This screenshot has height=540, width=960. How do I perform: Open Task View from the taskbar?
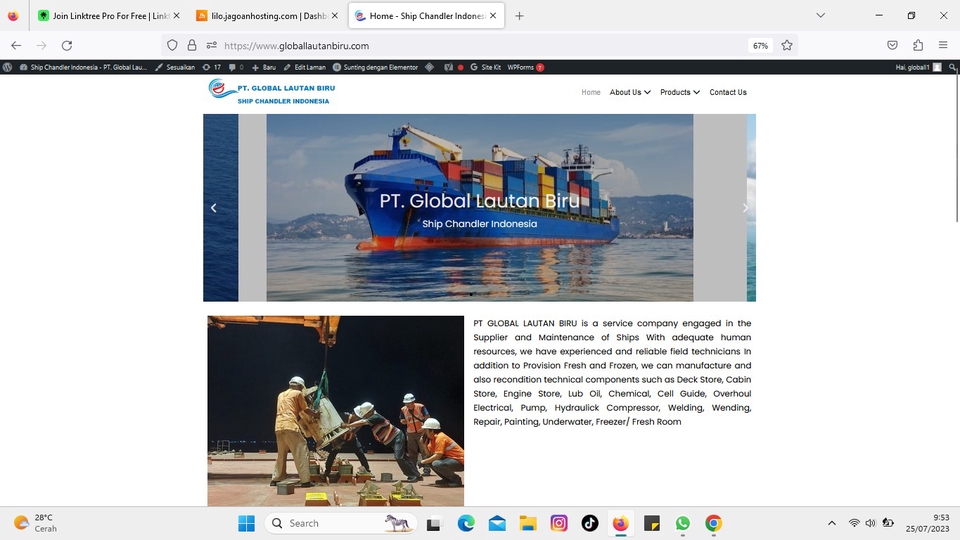point(433,523)
